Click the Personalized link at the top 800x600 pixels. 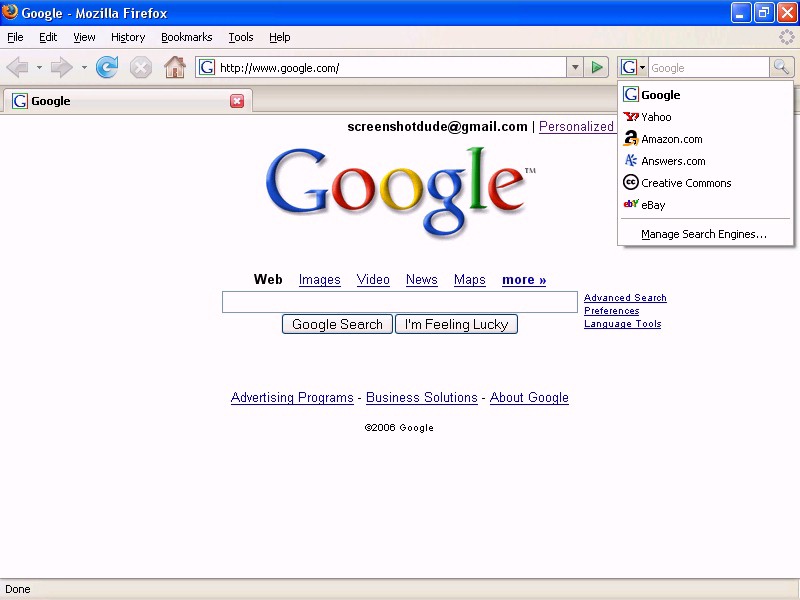576,127
